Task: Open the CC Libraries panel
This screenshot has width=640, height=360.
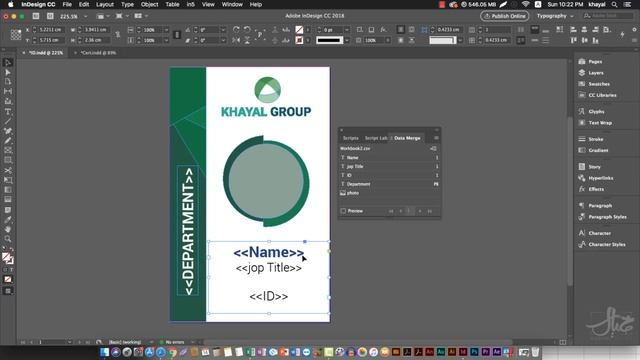Action: point(598,95)
